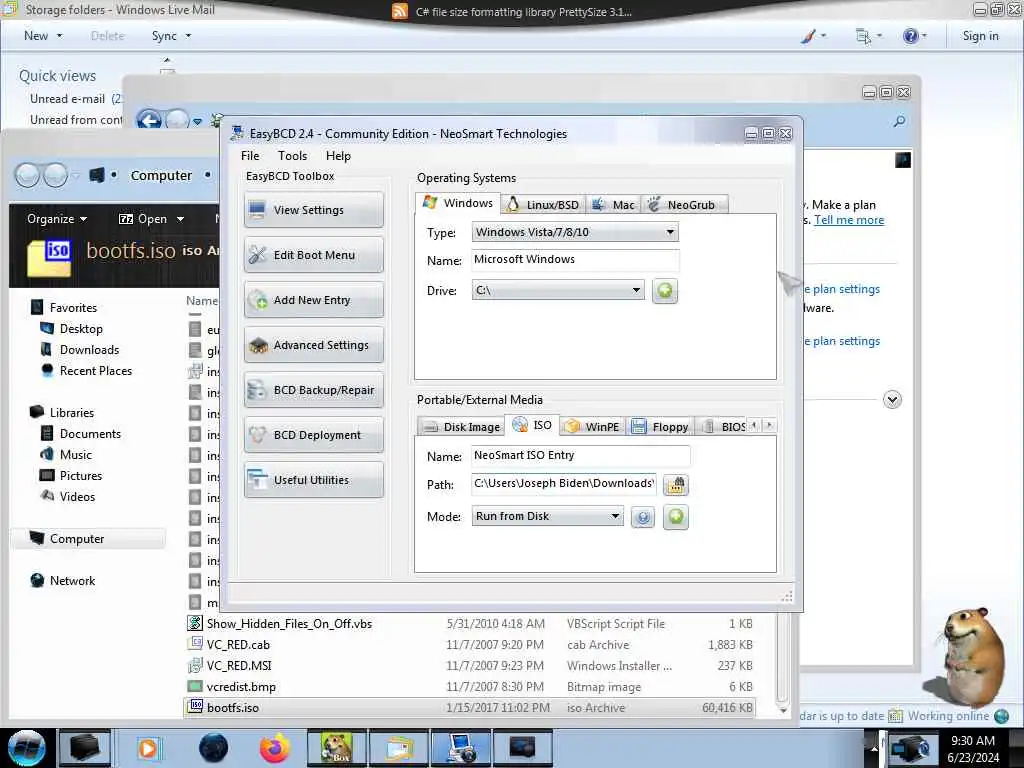Screen dimensions: 1024x768
Task: Click green add entry icon beside Drive
Action: (665, 290)
